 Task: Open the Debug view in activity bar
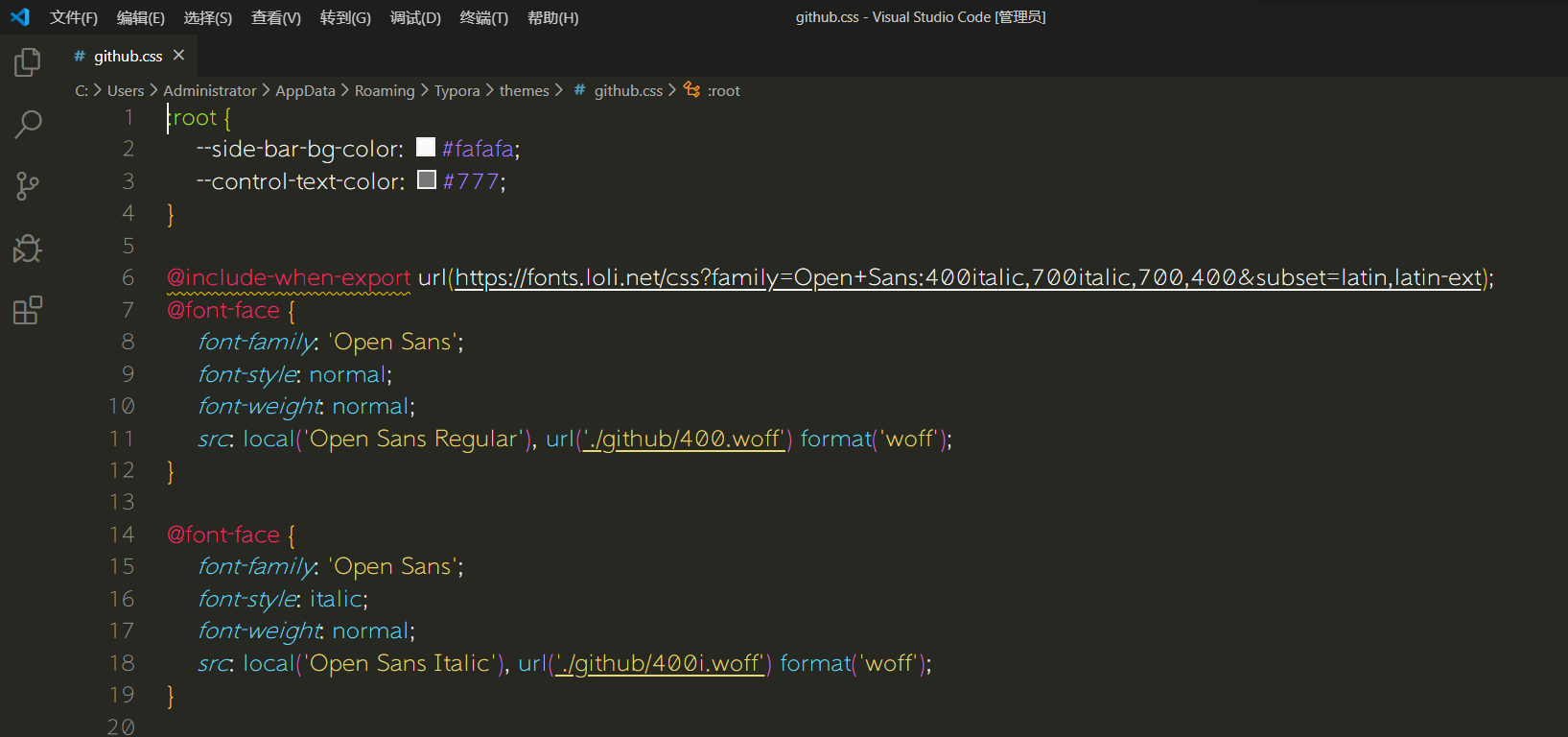pos(28,249)
